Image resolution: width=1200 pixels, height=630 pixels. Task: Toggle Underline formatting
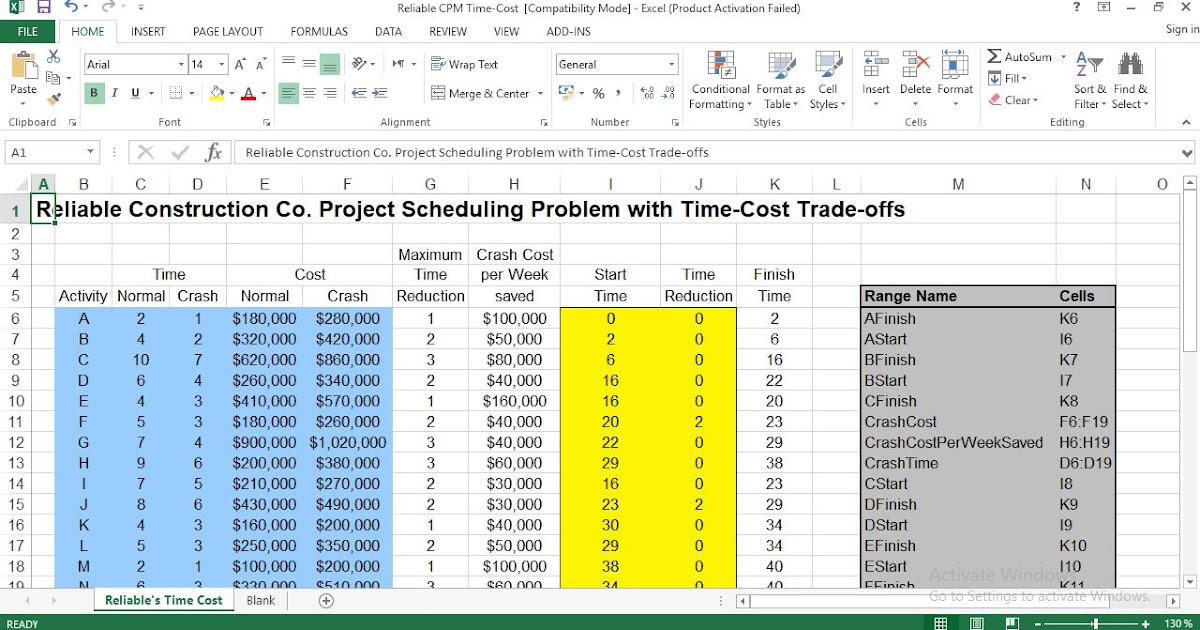click(134, 93)
